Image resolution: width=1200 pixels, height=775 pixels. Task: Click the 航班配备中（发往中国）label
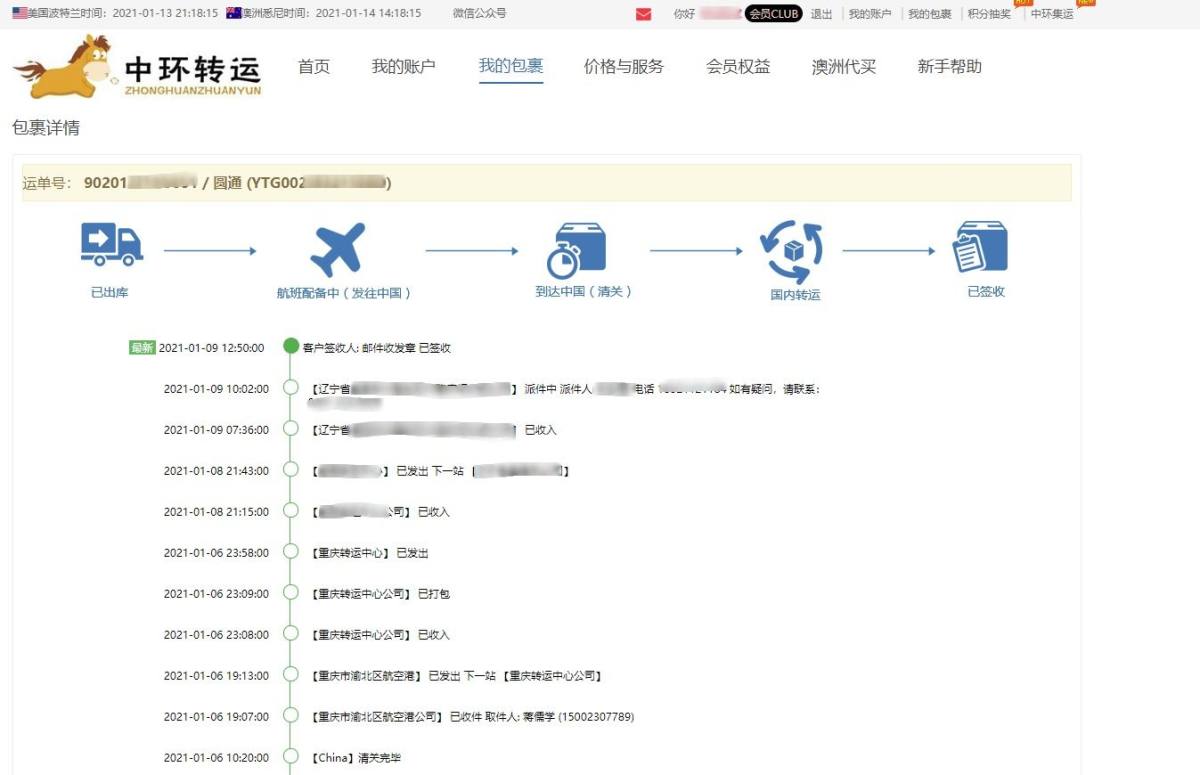[x=344, y=293]
